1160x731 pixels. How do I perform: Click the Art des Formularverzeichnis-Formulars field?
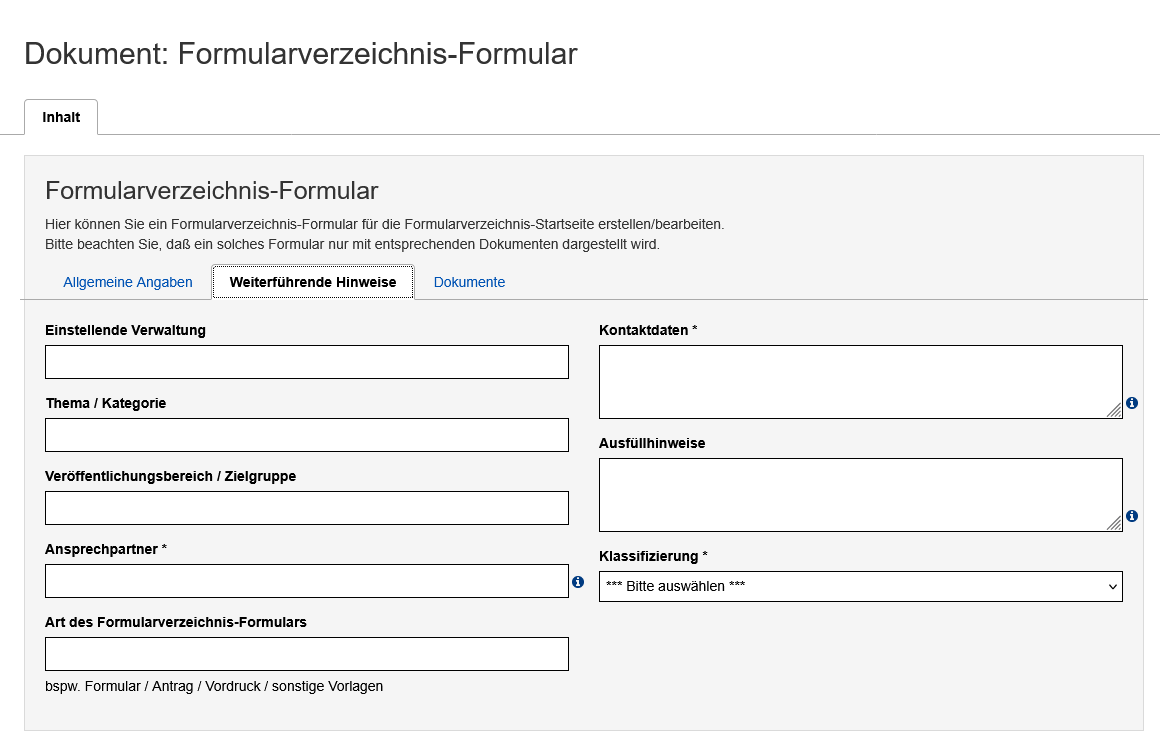[x=306, y=653]
